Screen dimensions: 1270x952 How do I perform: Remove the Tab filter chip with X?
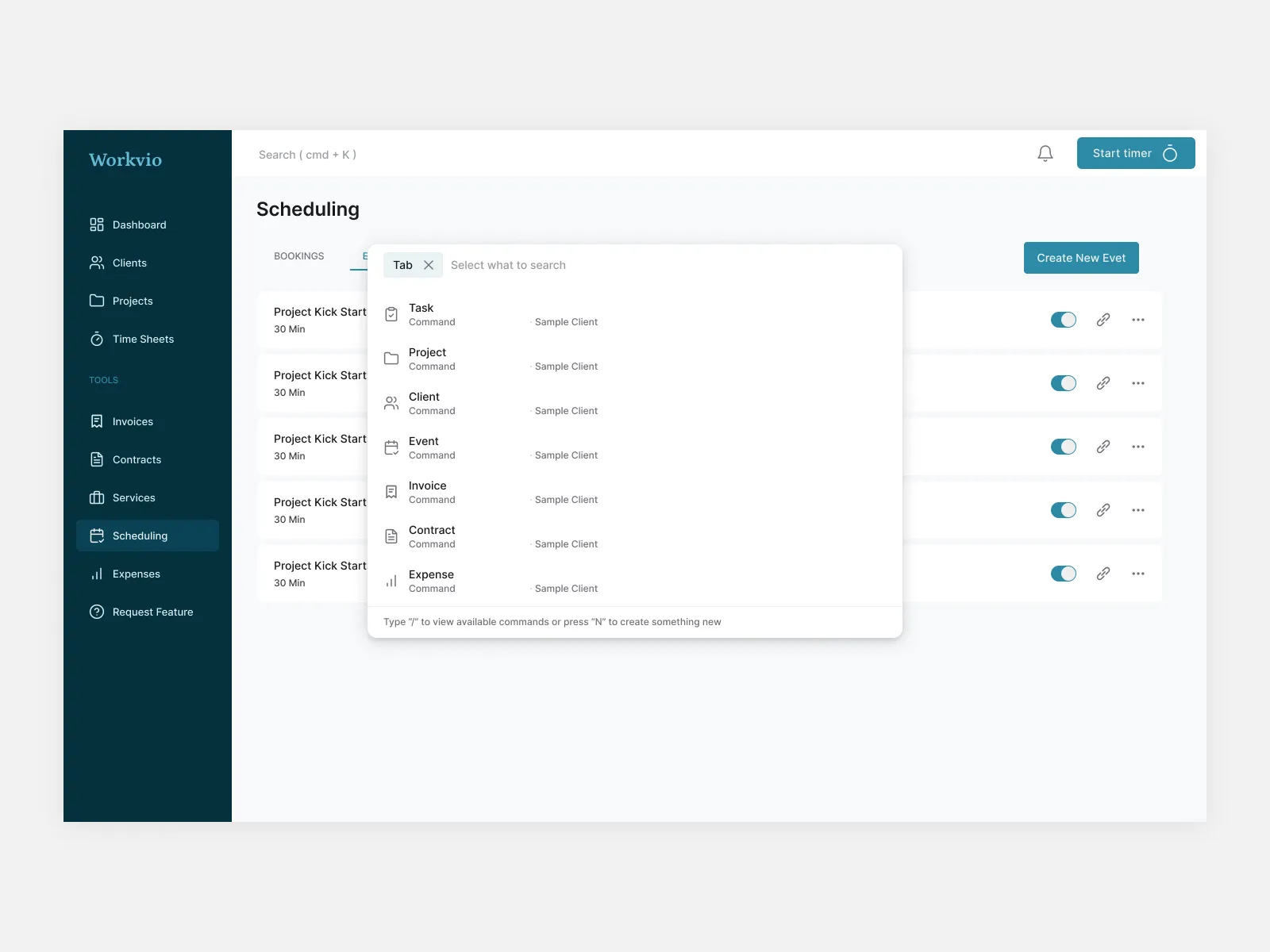click(429, 265)
